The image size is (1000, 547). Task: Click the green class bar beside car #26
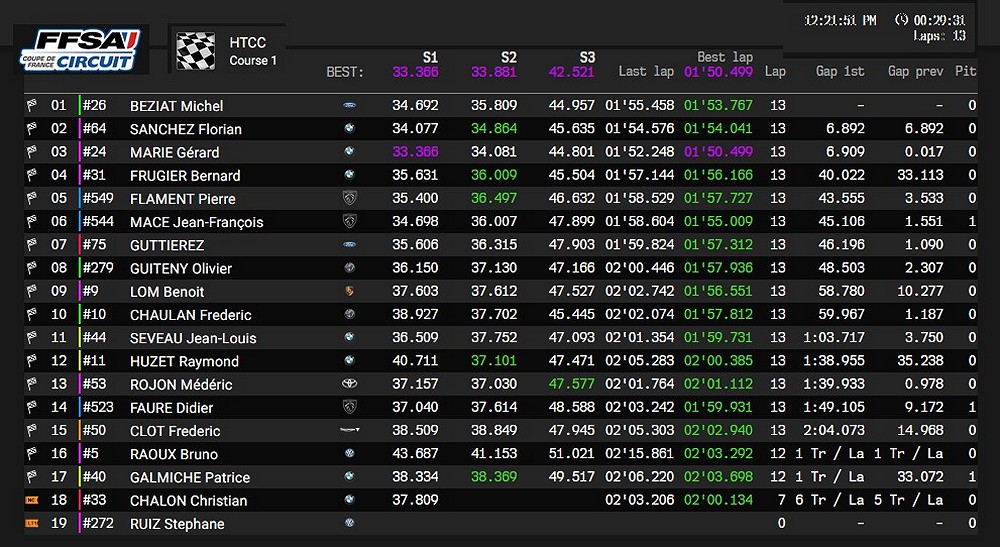click(80, 106)
